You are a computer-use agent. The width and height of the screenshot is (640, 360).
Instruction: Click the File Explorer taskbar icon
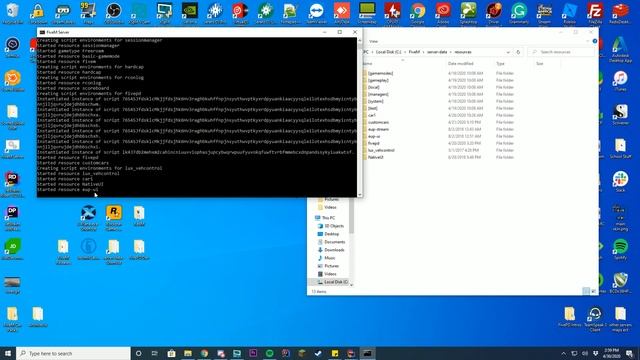(x=188, y=353)
